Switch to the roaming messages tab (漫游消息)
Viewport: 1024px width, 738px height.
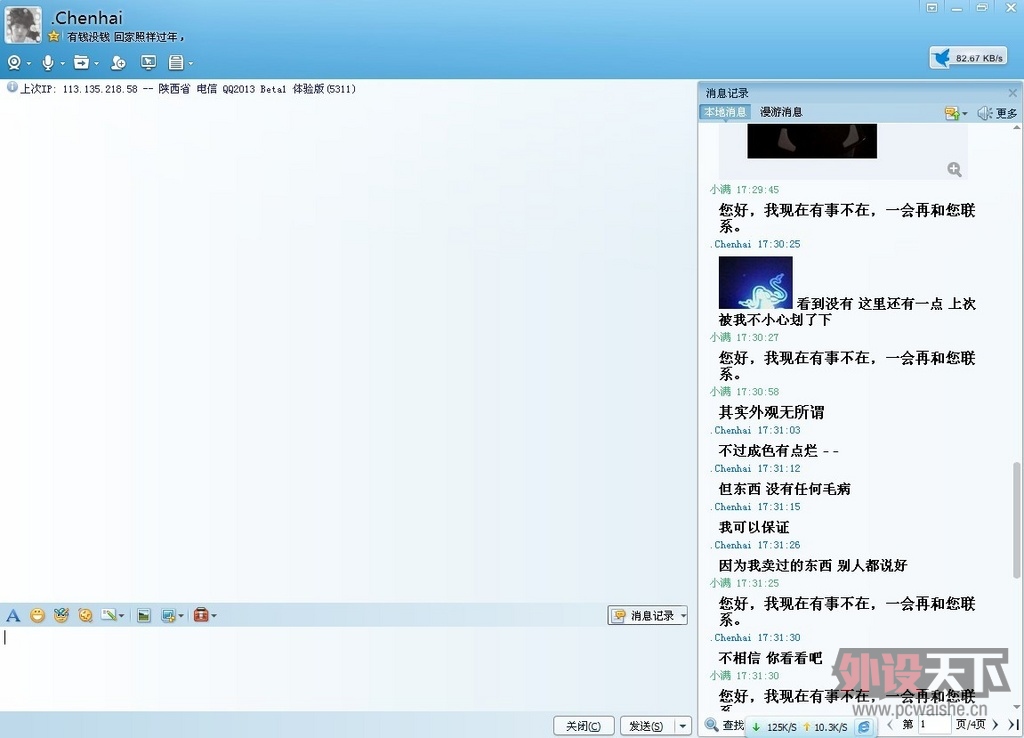point(781,112)
